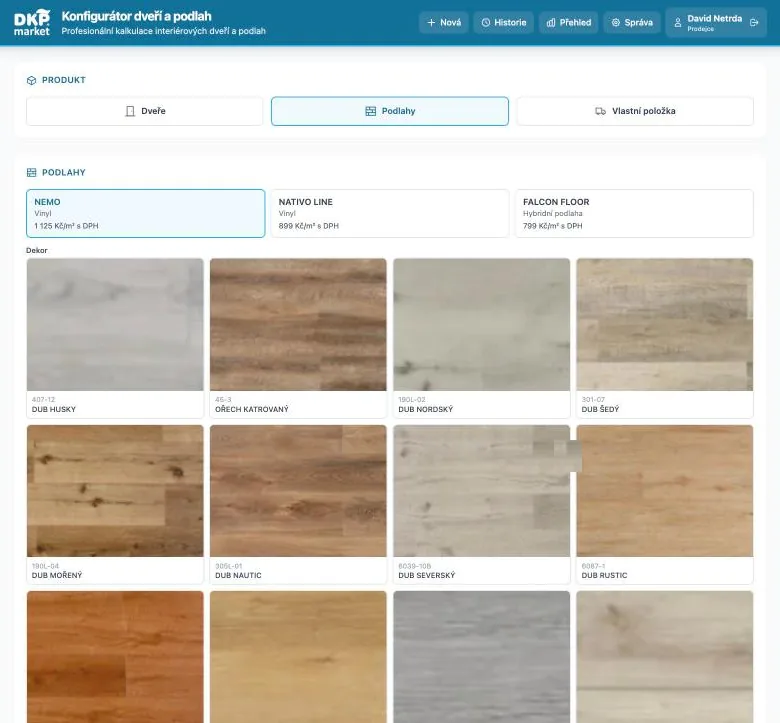Select the FALCON FLOOR hybrid collection
Viewport: 780px width, 723px height.
634,213
